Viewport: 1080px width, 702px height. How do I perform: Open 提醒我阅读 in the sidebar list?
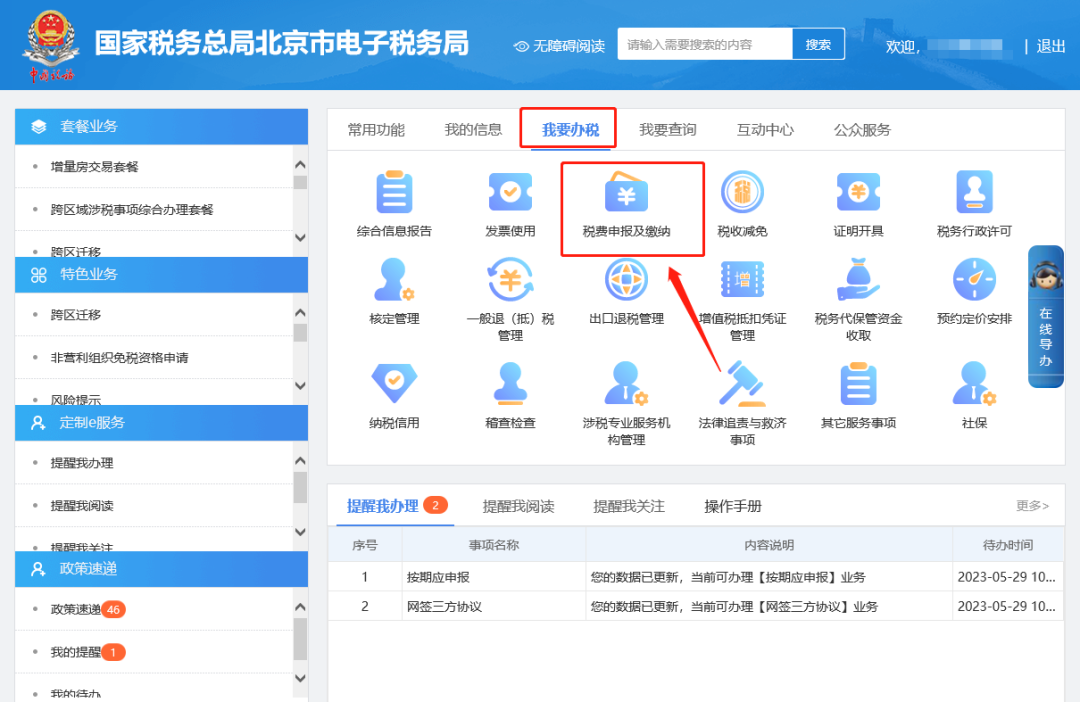pos(82,506)
